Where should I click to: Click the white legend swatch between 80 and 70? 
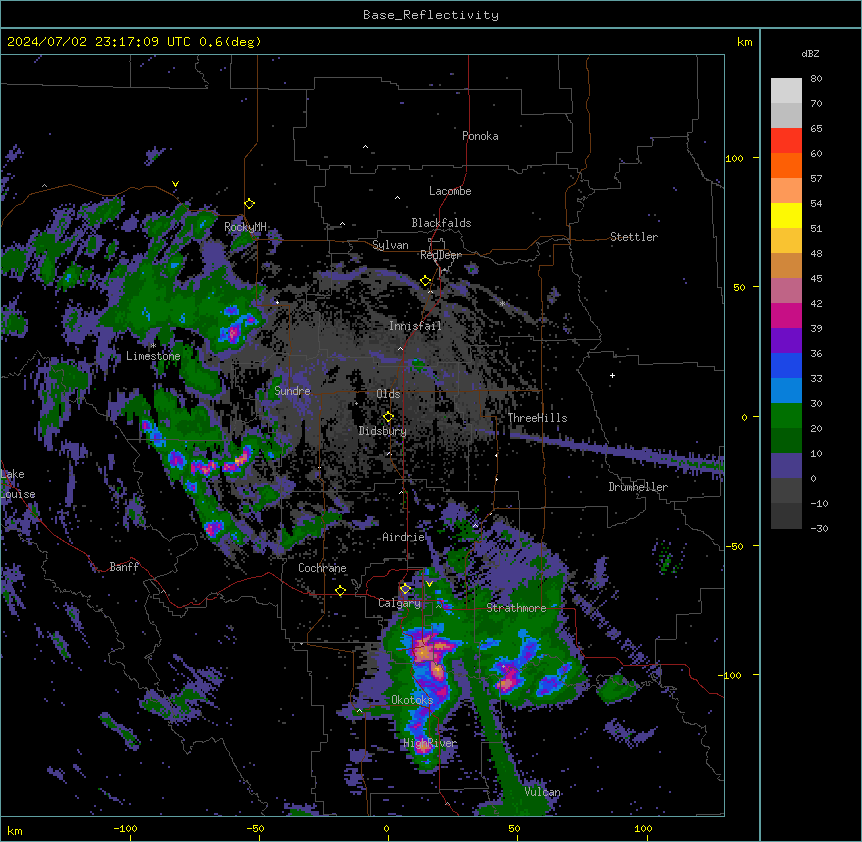click(786, 91)
